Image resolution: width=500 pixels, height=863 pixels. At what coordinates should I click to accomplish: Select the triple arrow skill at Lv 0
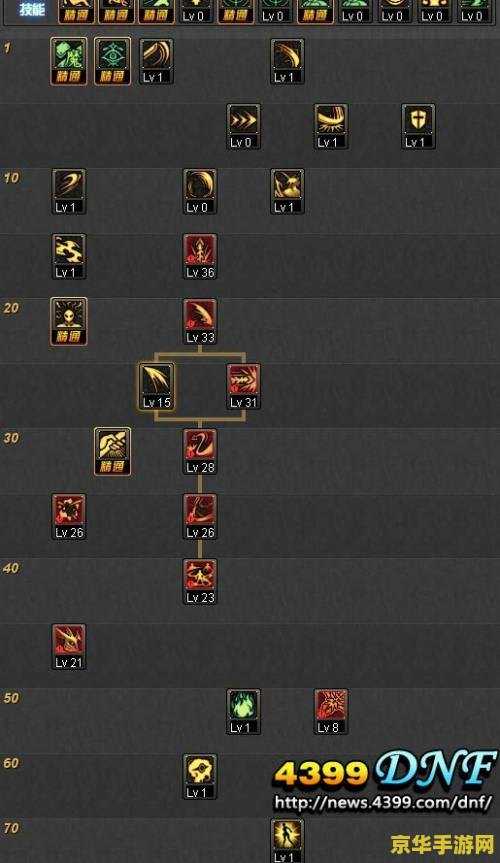(x=243, y=126)
